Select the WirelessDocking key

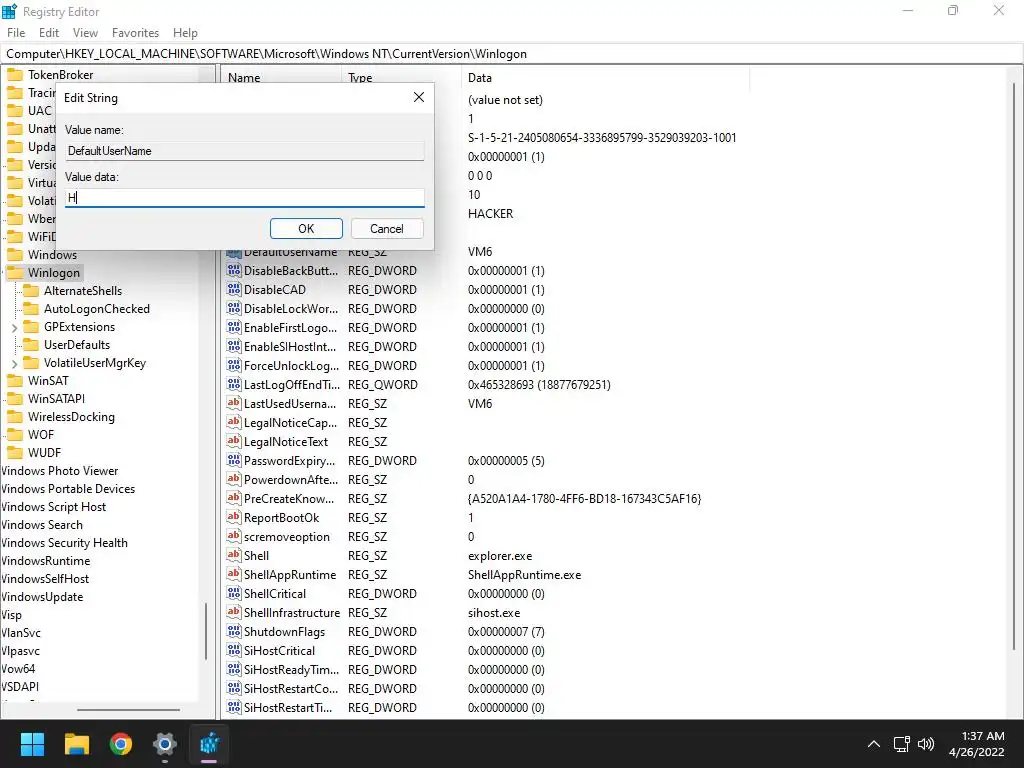[71, 417]
